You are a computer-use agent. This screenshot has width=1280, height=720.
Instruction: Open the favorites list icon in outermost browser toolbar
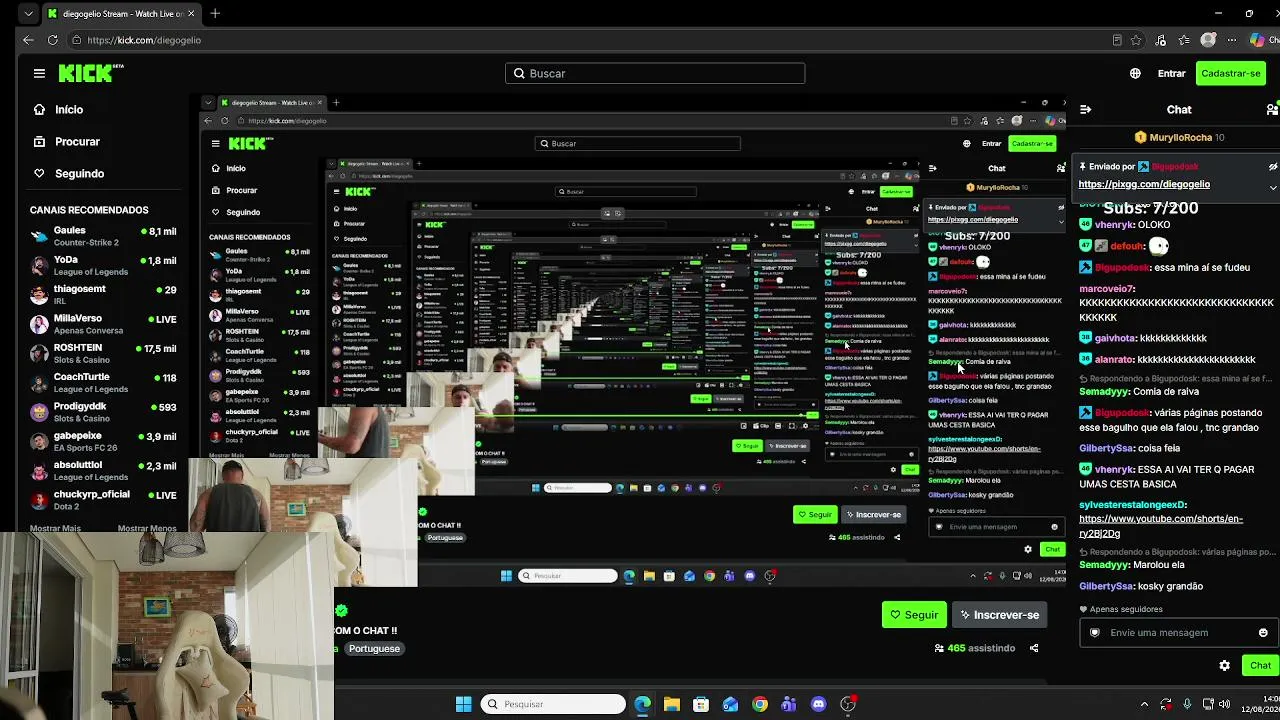[1184, 40]
